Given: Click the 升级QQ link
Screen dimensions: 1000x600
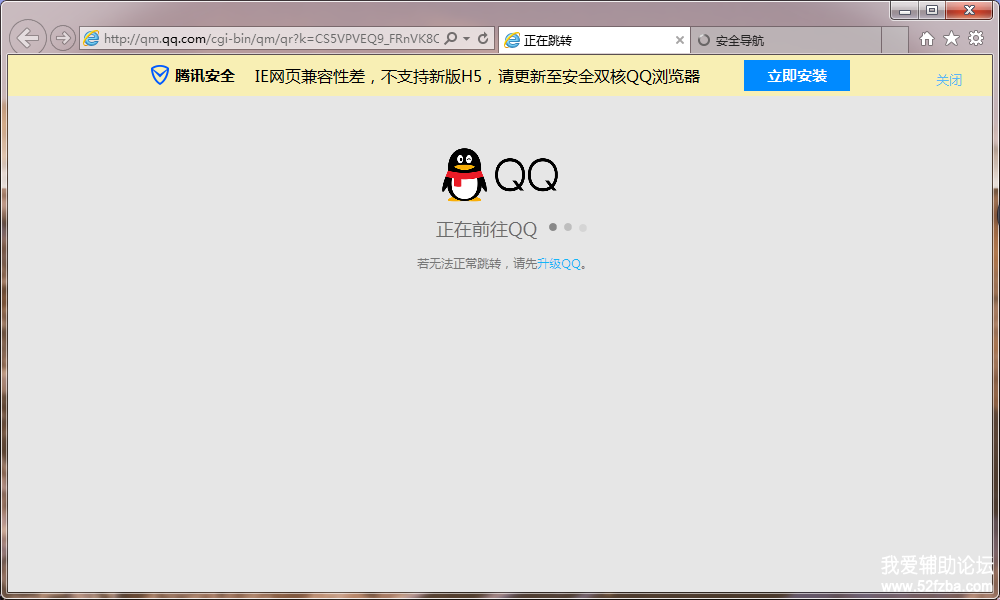Looking at the screenshot, I should click(559, 263).
